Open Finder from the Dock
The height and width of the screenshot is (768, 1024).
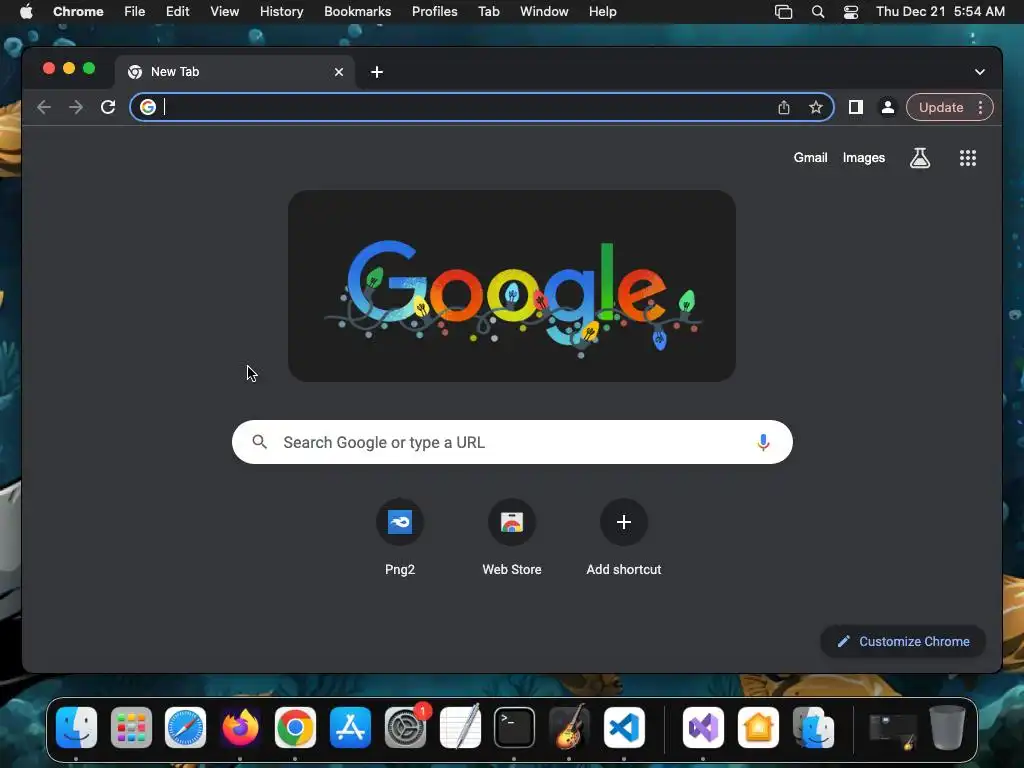click(x=76, y=728)
